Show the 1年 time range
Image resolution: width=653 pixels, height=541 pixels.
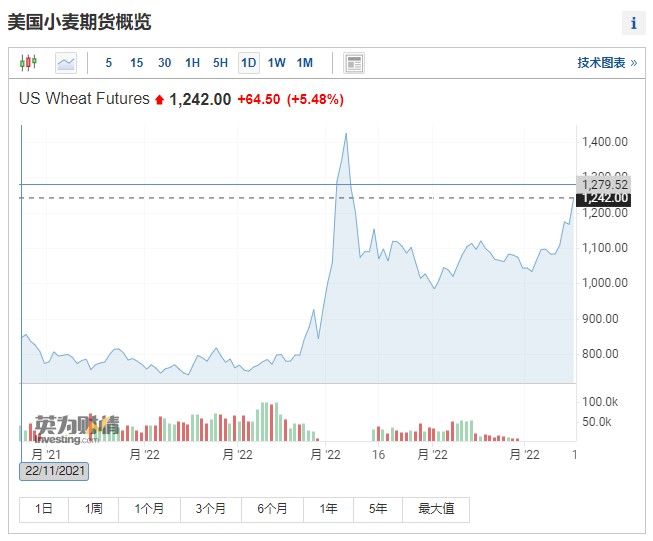click(328, 509)
